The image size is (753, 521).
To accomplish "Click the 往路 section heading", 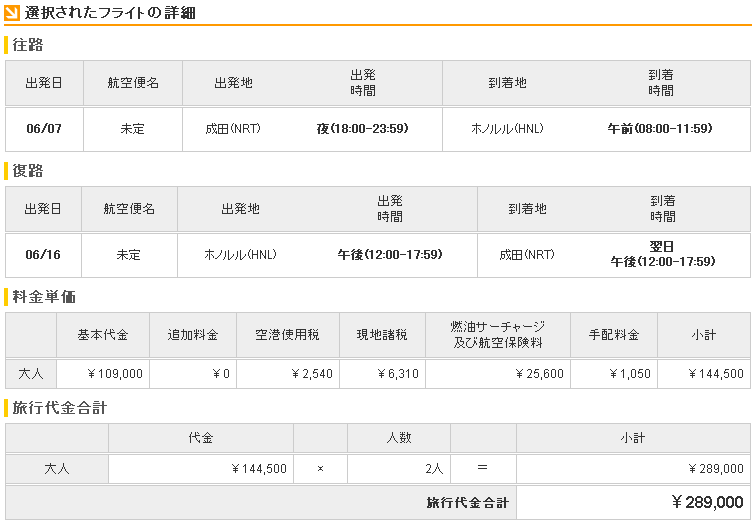I will (x=27, y=45).
